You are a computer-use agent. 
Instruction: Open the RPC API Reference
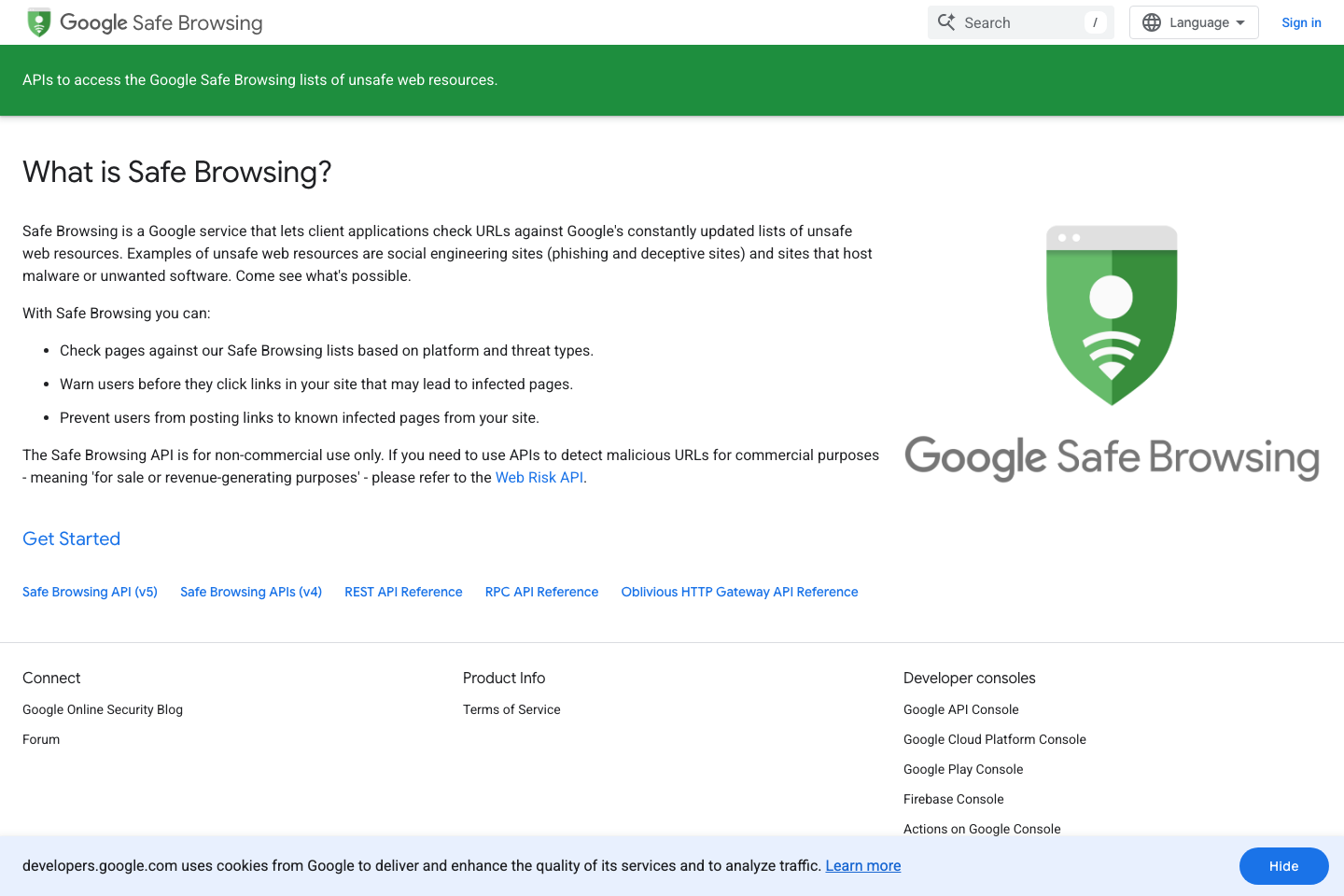[541, 592]
